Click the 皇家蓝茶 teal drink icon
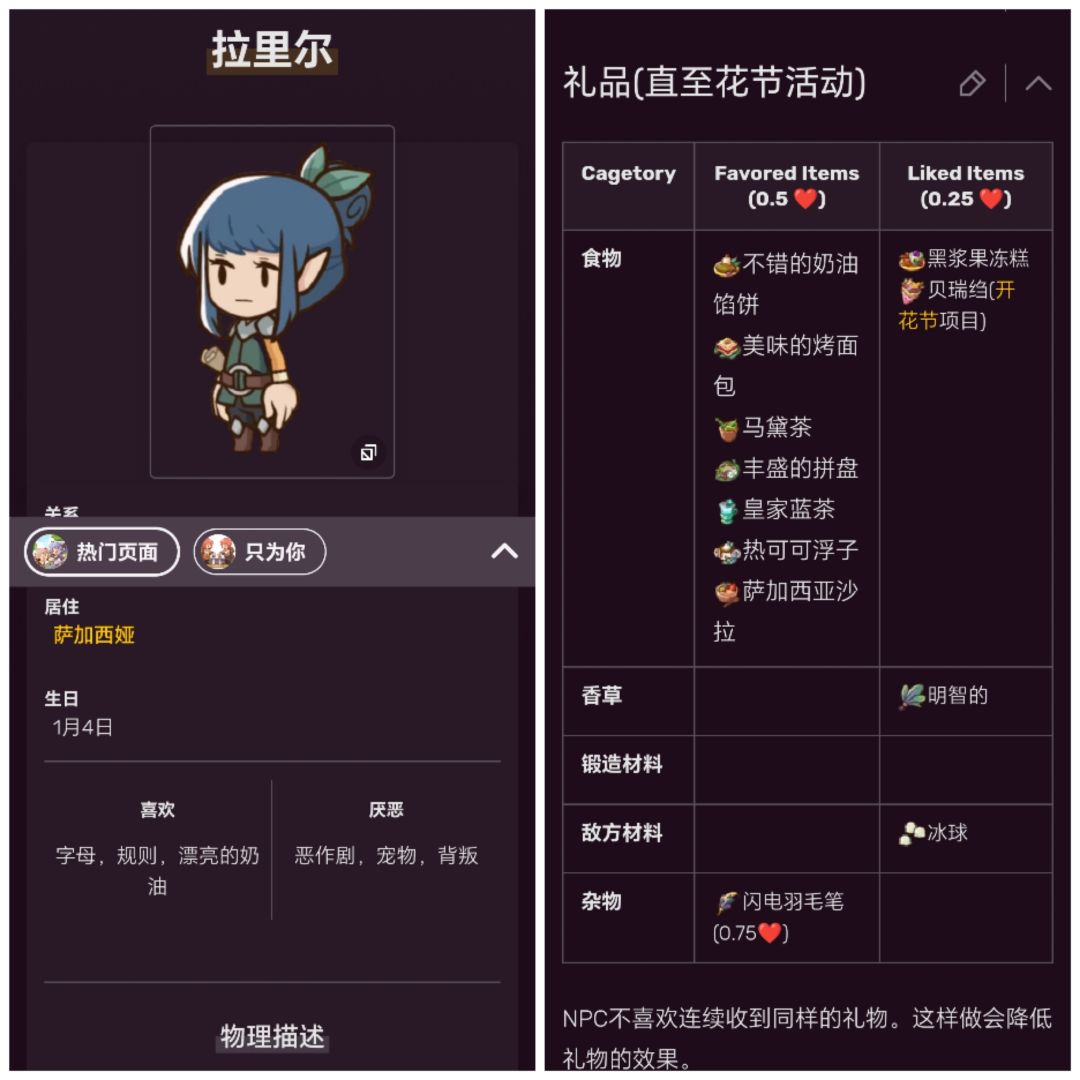 tap(727, 511)
